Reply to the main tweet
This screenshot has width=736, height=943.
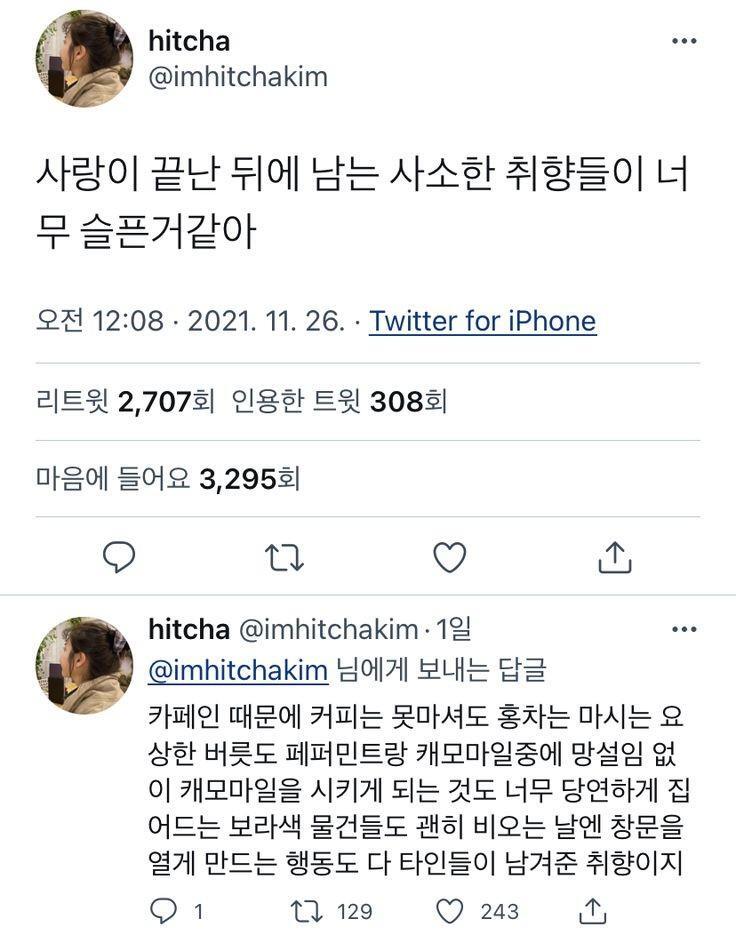click(119, 557)
